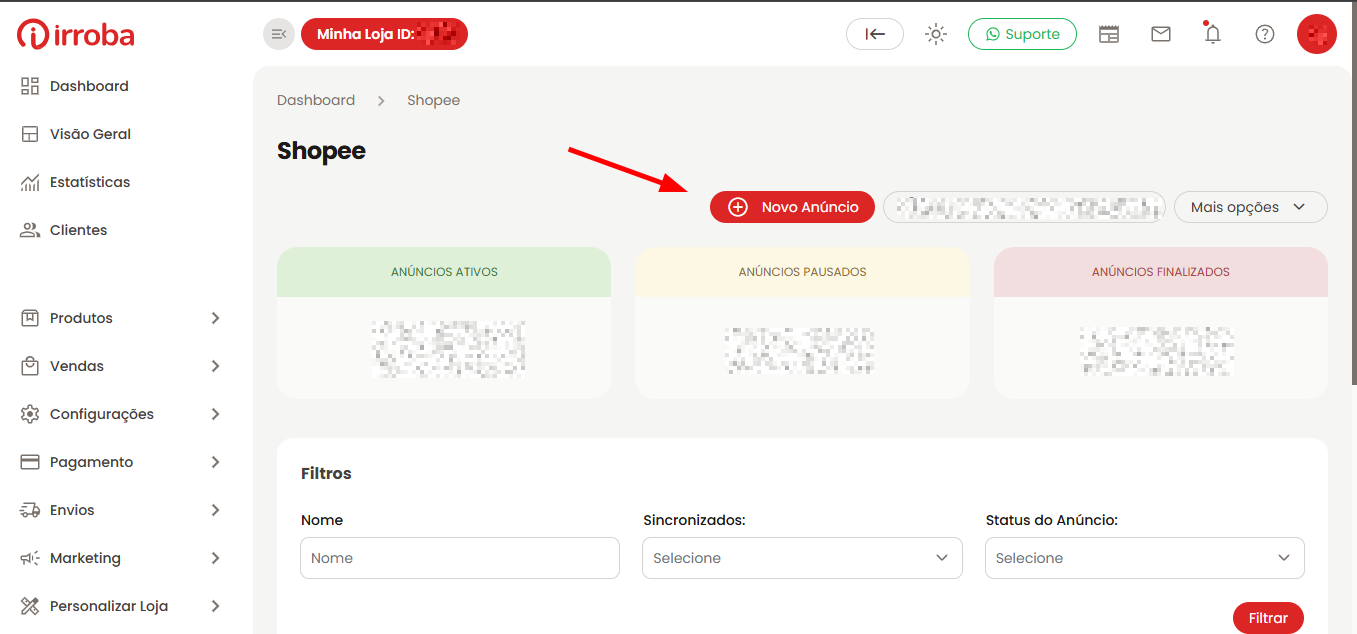Expand the Personalizar Loja submenu chevron
This screenshot has width=1357, height=634.
(x=215, y=606)
